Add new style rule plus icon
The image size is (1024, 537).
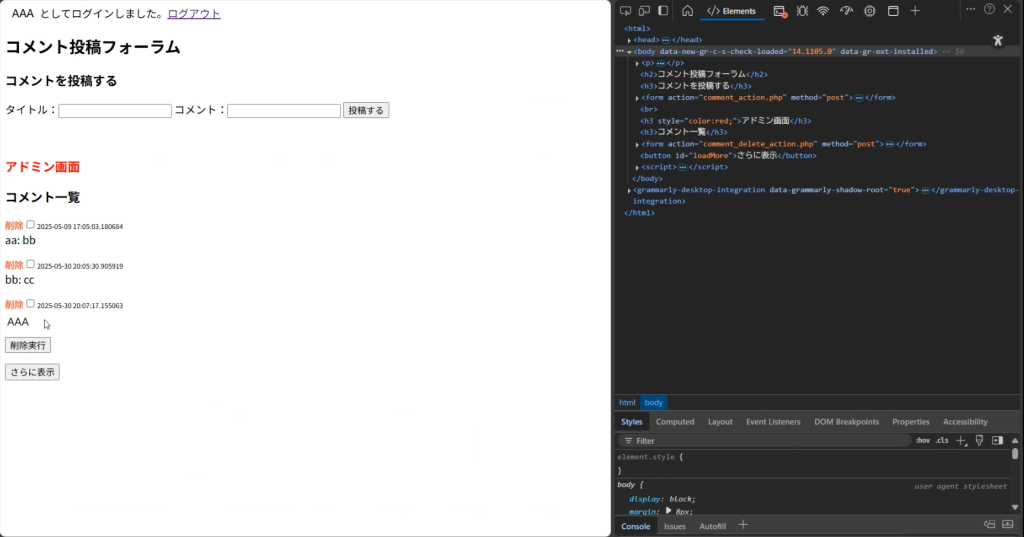click(961, 441)
